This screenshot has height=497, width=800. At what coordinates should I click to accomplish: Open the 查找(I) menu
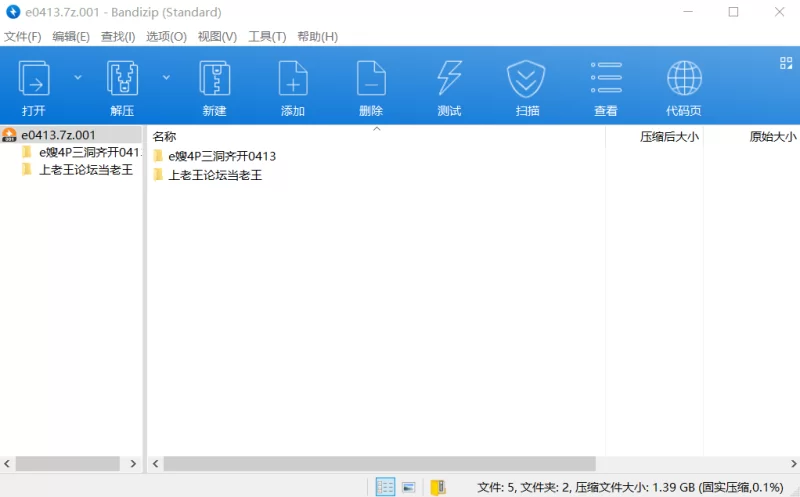coord(118,37)
